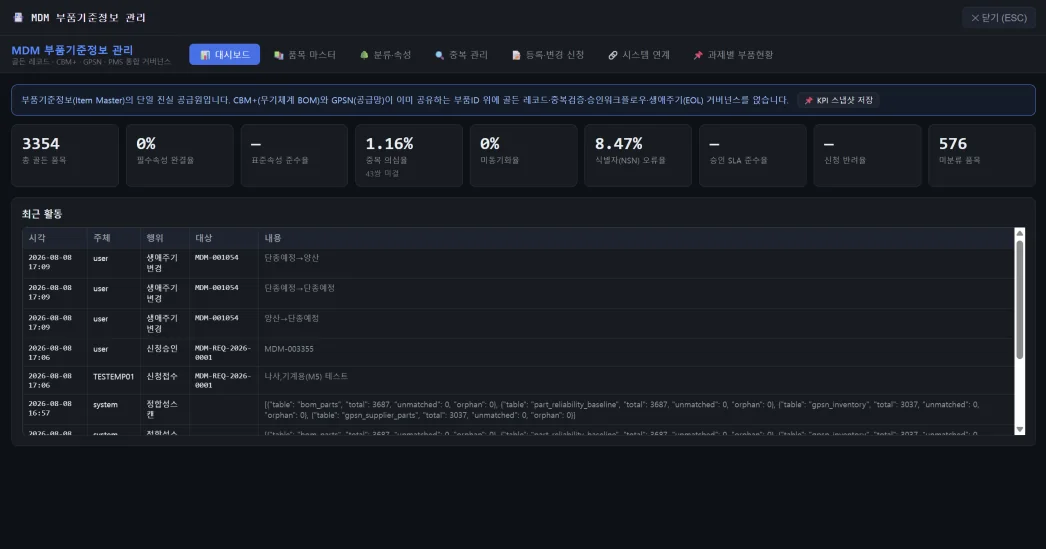The image size is (1046, 549).
Task: Open the 등록·변경 신청 tab
Action: (x=548, y=55)
